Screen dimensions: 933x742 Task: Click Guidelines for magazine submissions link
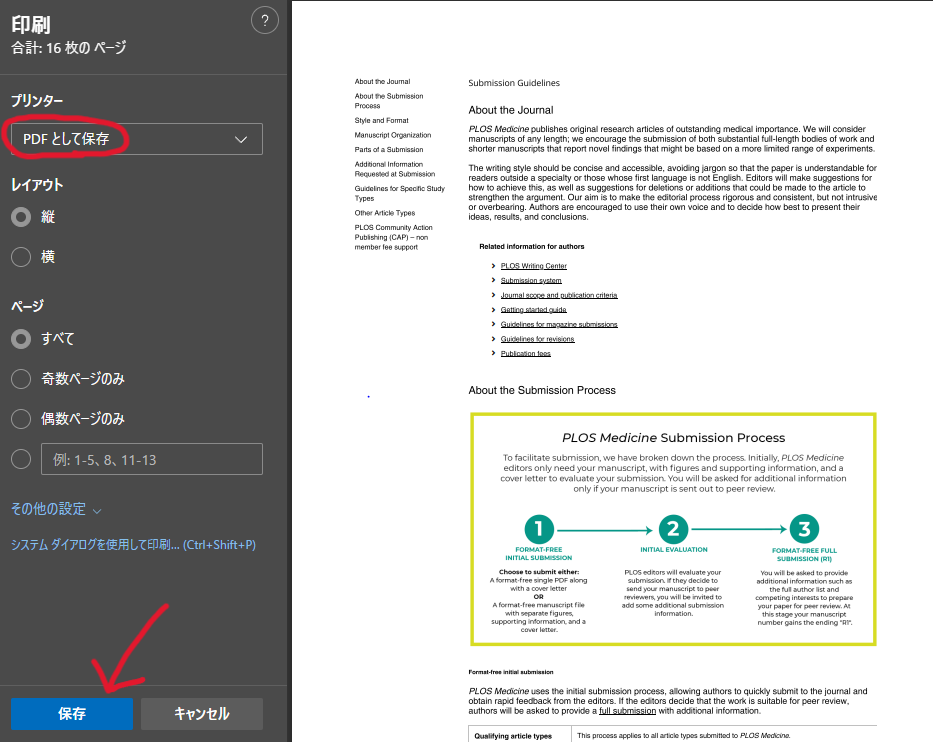pos(559,324)
